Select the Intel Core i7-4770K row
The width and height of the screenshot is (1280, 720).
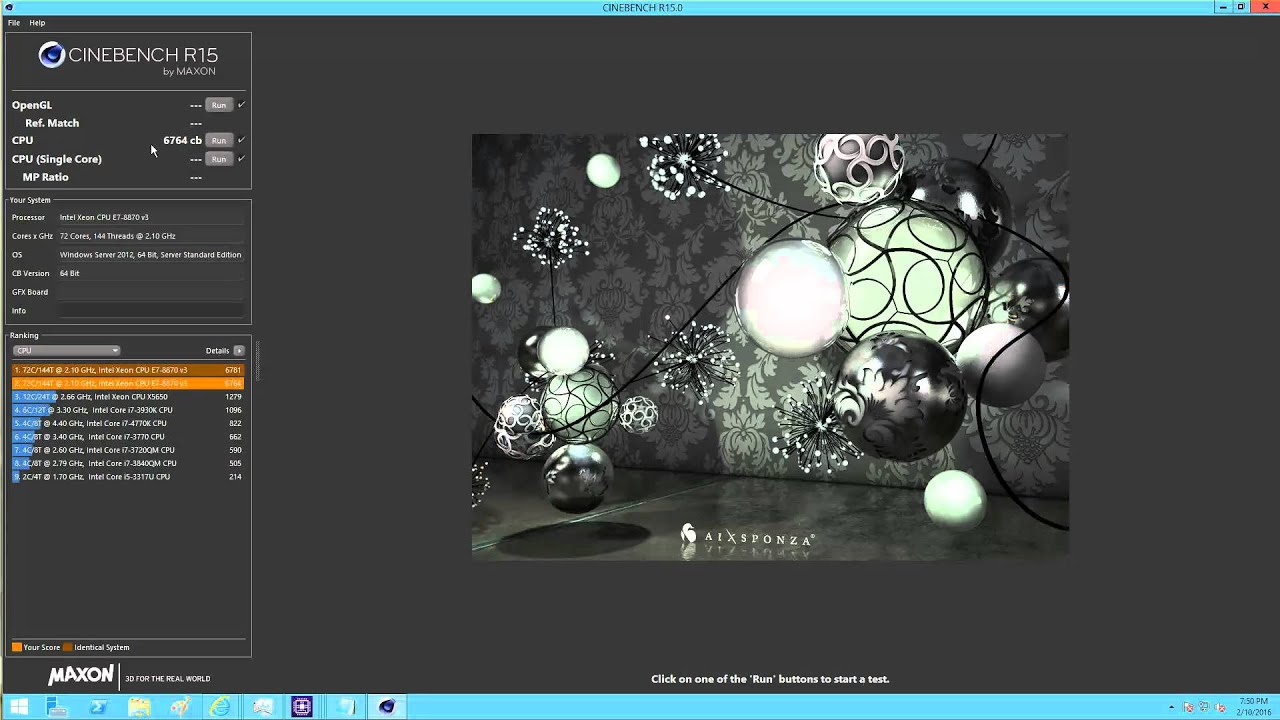coord(127,423)
